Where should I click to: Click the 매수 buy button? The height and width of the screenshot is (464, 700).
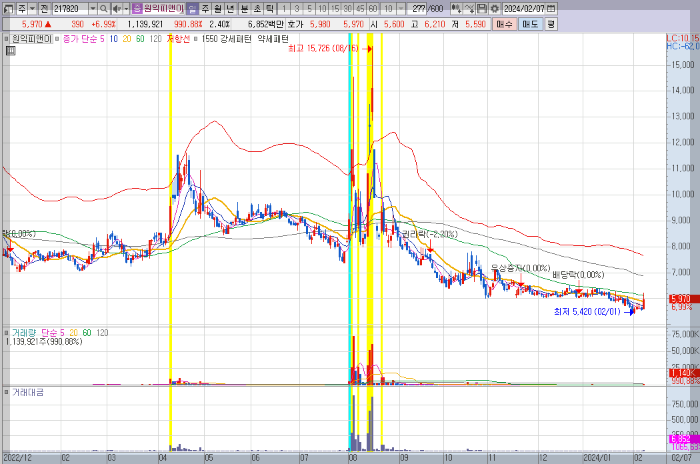(x=504, y=24)
